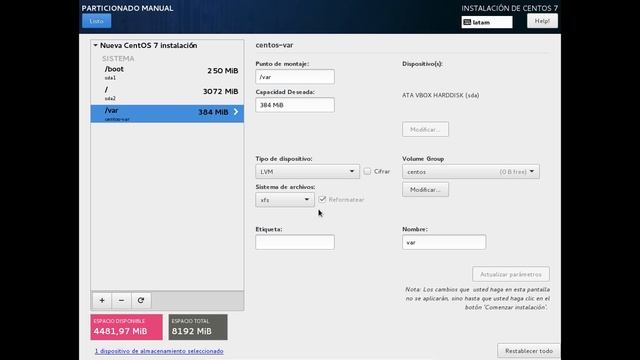
Task: Click the arrow on the /var row
Action: pyautogui.click(x=236, y=112)
